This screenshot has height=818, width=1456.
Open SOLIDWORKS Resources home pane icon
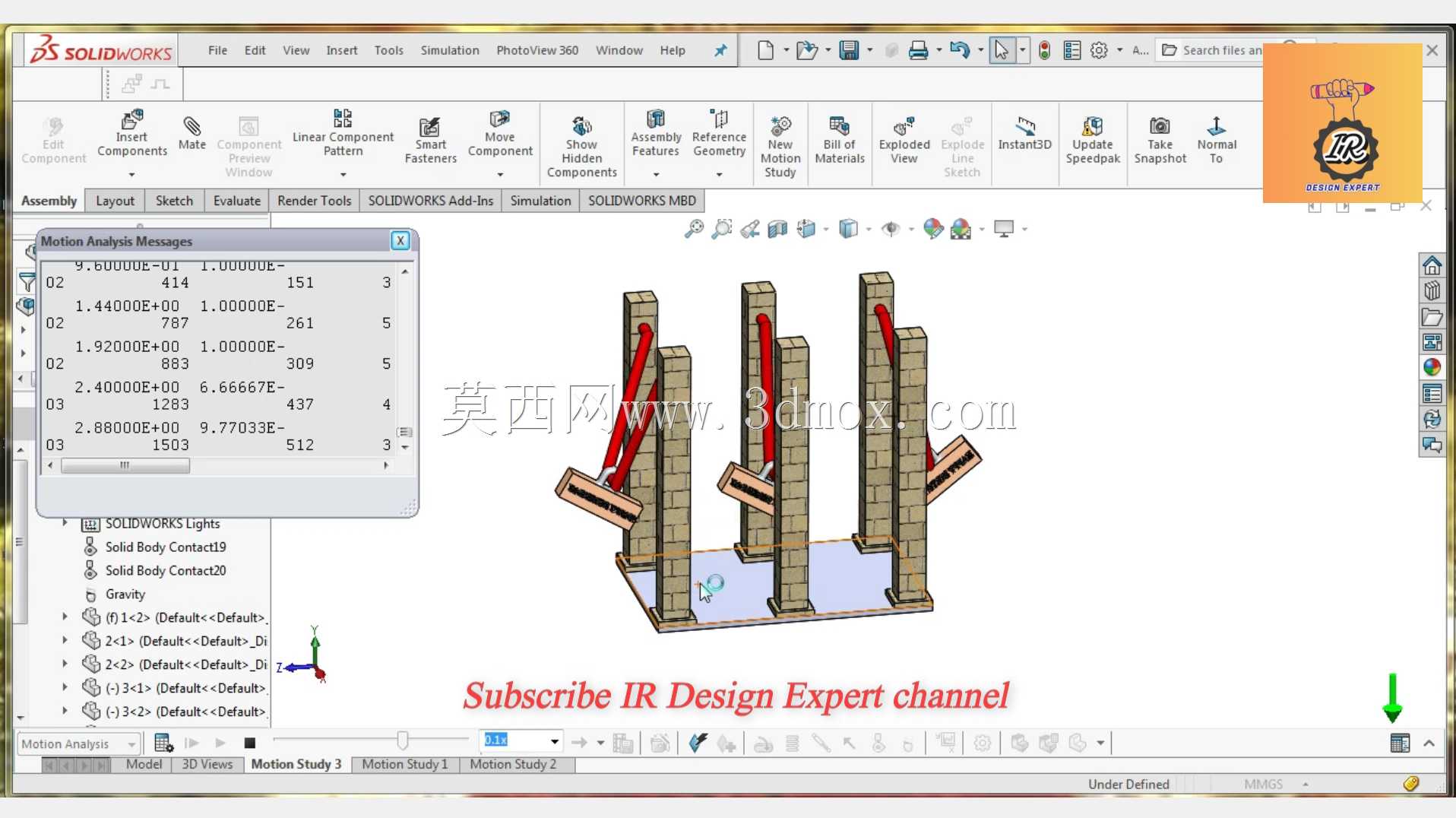(1432, 265)
